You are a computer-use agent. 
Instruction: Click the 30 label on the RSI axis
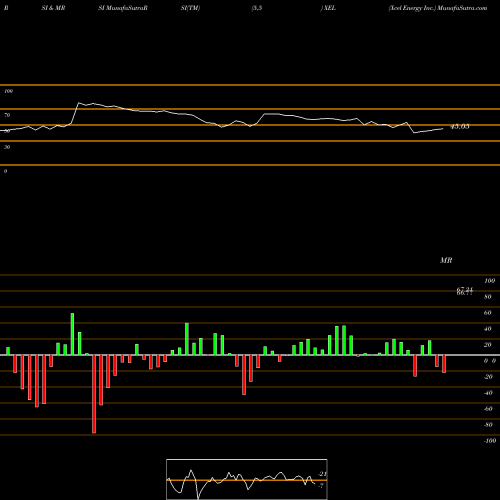click(7, 147)
